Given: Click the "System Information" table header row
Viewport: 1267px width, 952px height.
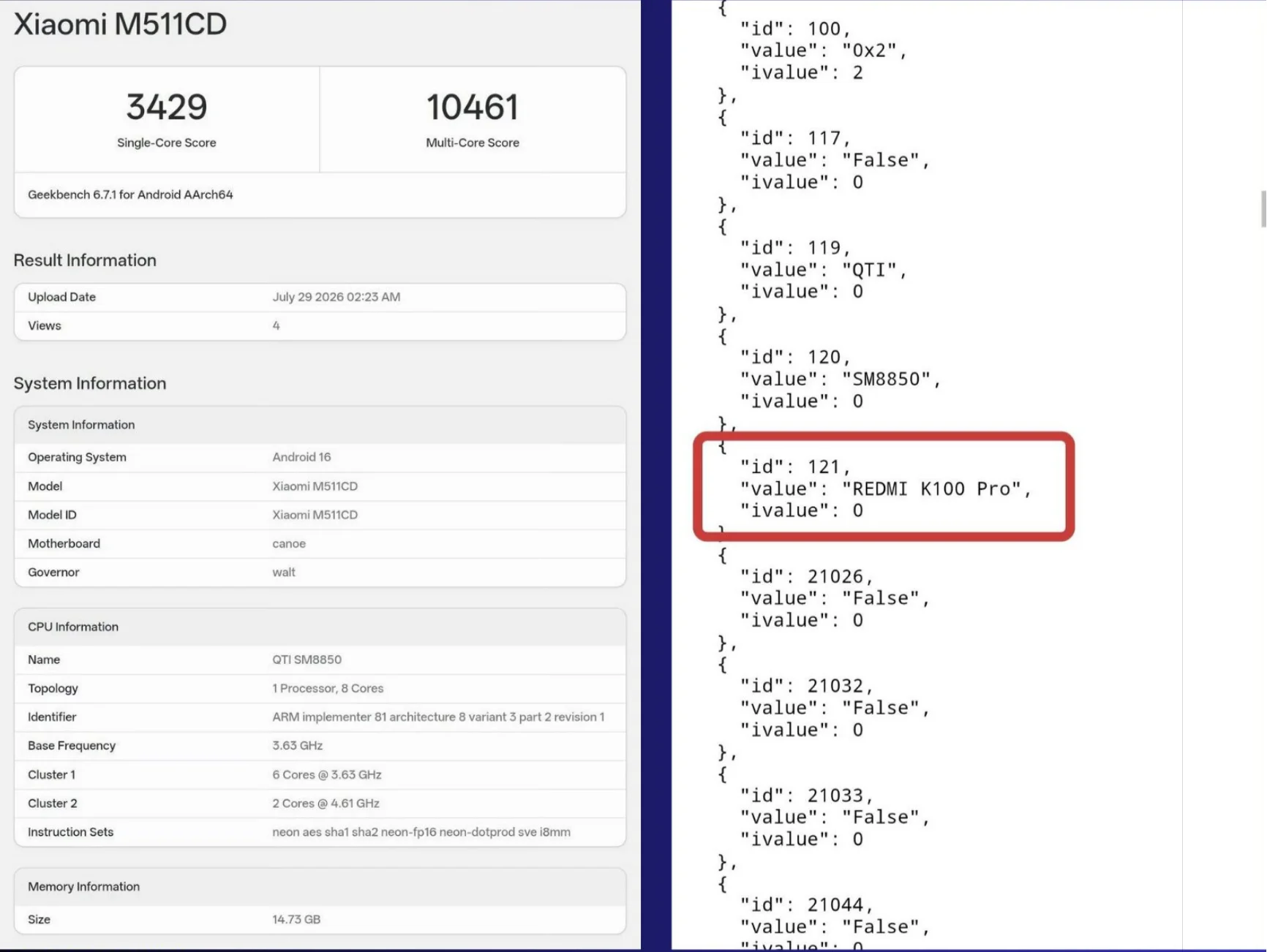Looking at the screenshot, I should tap(320, 425).
